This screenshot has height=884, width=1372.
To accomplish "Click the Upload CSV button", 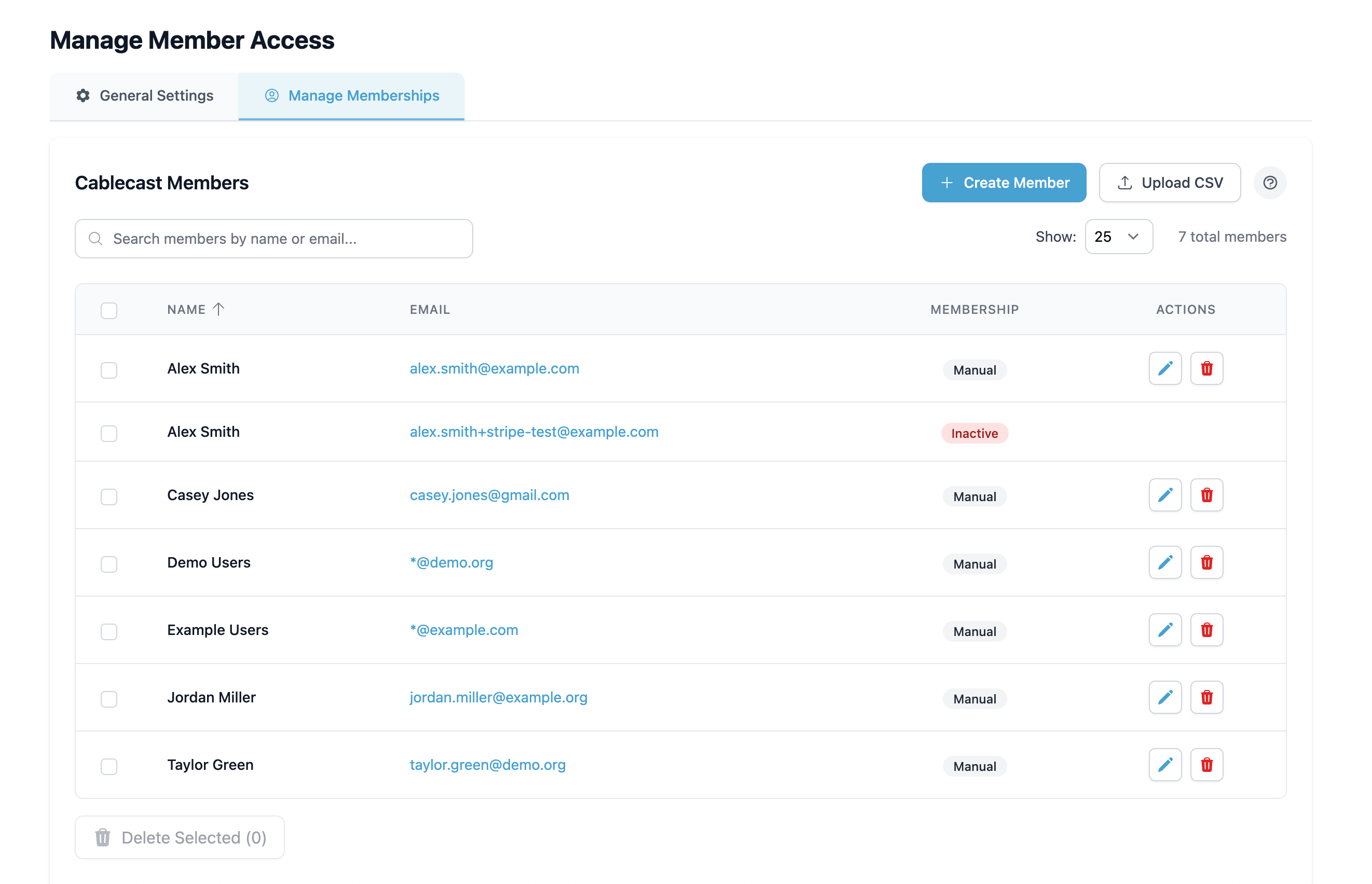I will pos(1169,183).
